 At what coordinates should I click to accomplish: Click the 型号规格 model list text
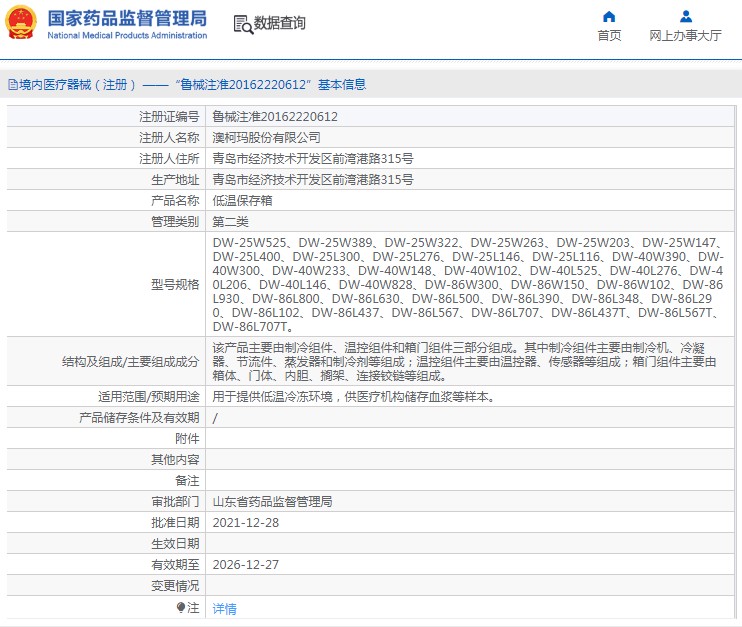click(468, 284)
